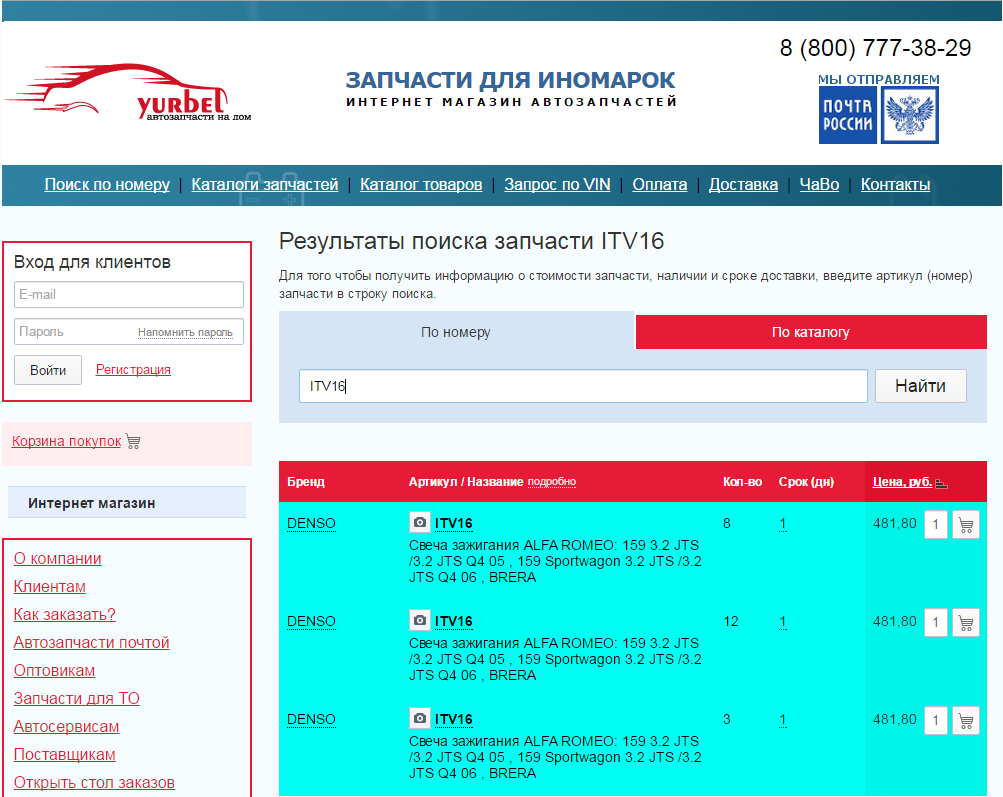
Task: Open photo icon for second ITV16 result
Action: coord(420,621)
